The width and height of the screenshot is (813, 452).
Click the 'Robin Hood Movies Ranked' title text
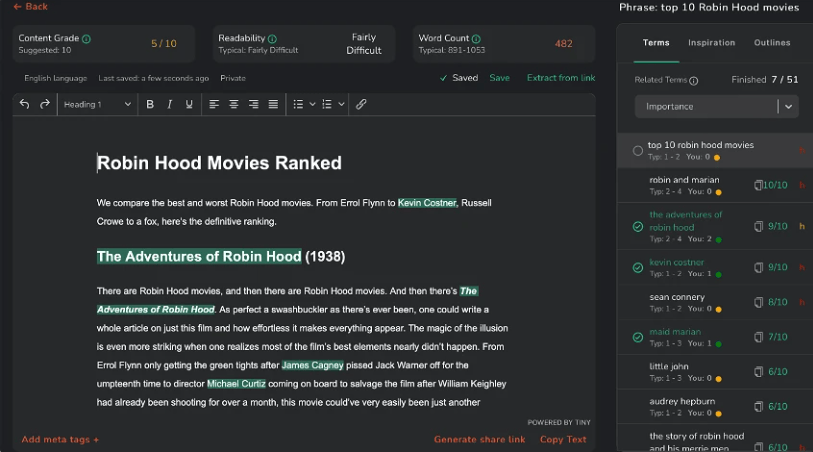tap(219, 163)
